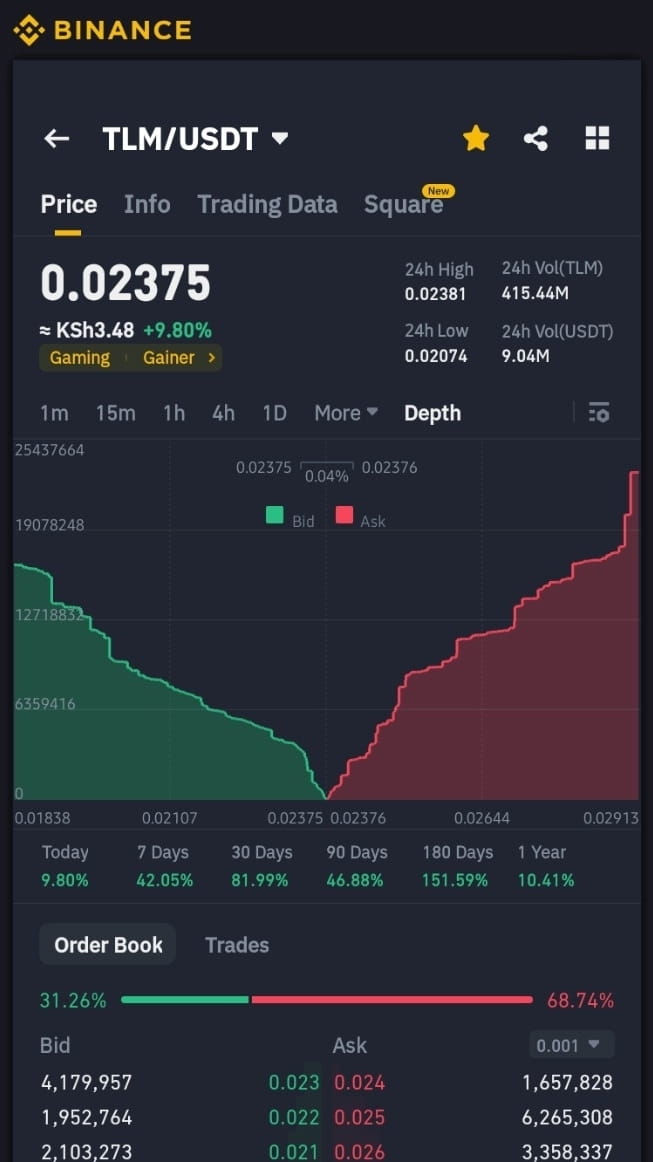This screenshot has width=653, height=1162.
Task: Select the 0.024 ask price
Action: pyautogui.click(x=359, y=1083)
